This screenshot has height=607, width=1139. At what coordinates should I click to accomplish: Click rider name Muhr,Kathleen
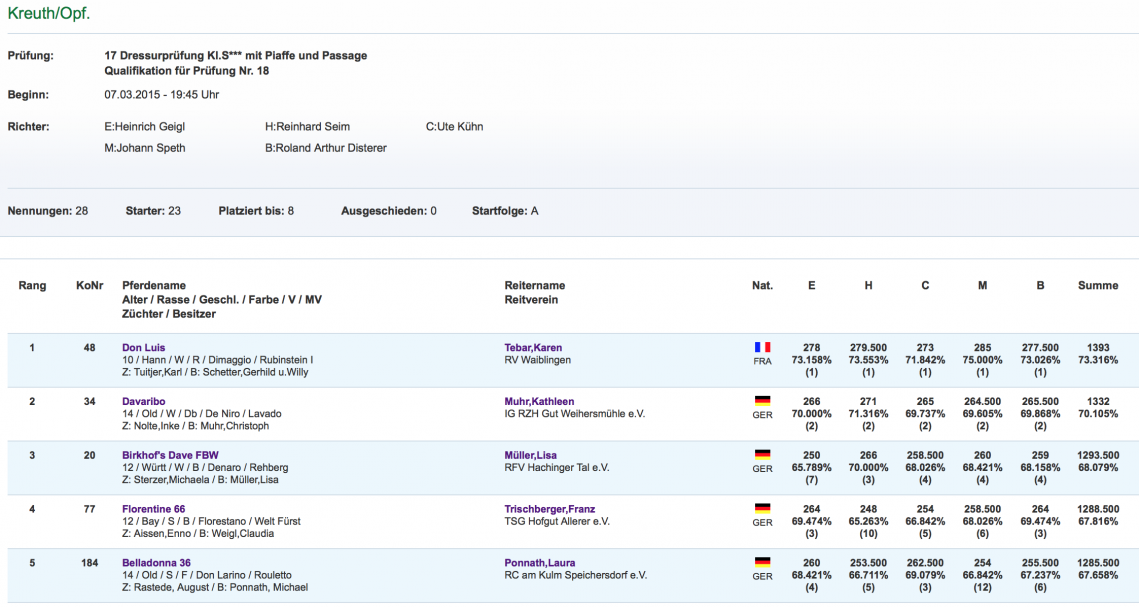point(539,402)
